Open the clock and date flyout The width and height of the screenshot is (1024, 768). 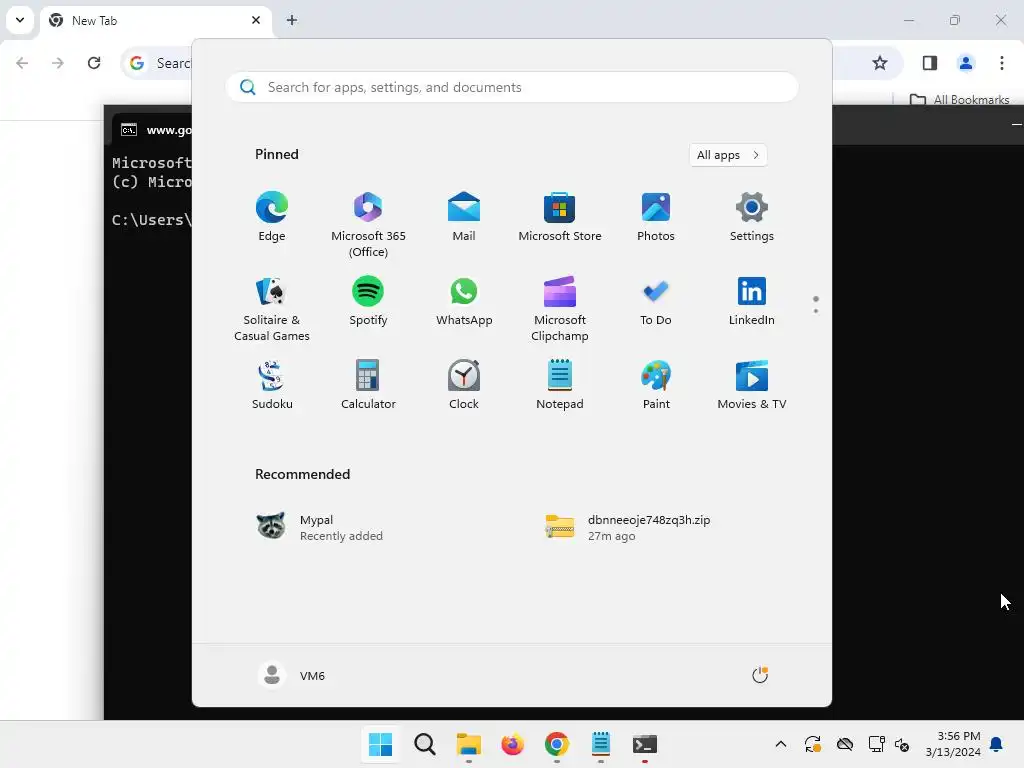tap(953, 744)
